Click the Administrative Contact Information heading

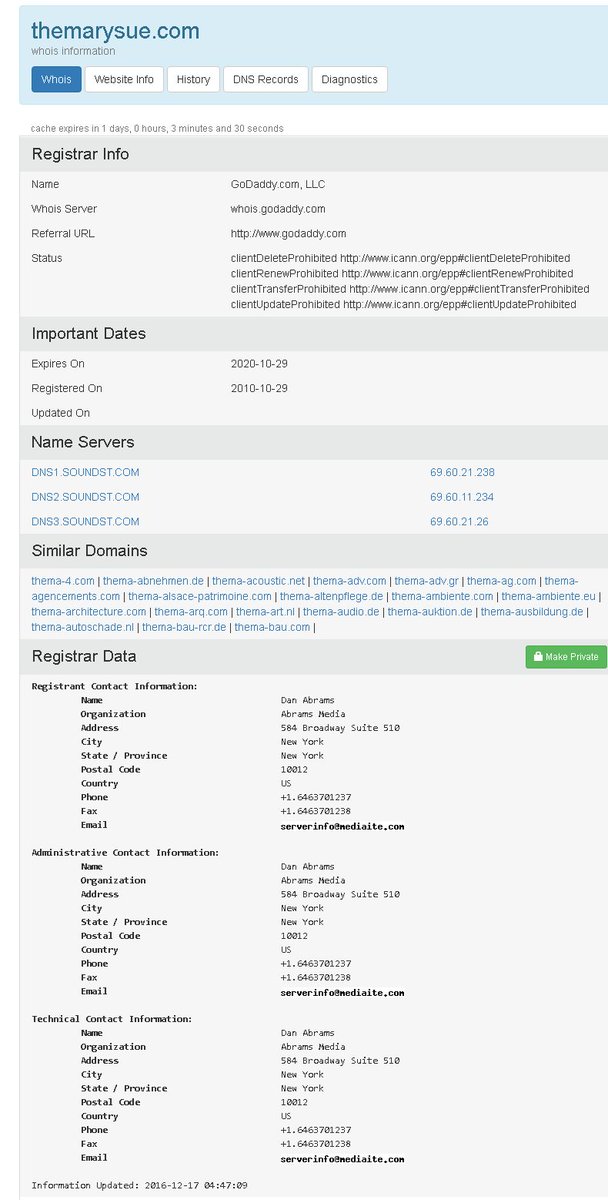point(125,853)
